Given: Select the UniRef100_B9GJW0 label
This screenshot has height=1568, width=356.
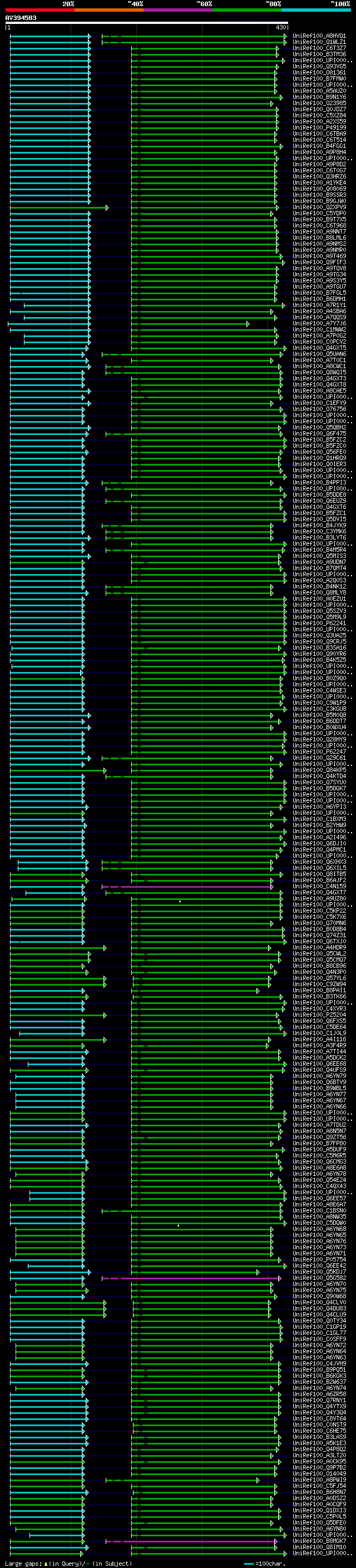Looking at the screenshot, I should (319, 201).
